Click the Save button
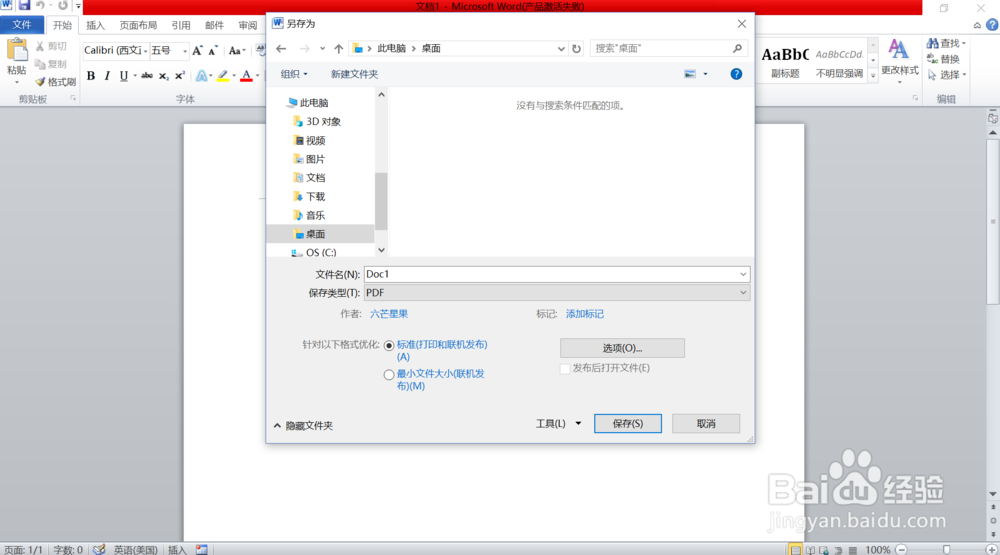 [628, 424]
